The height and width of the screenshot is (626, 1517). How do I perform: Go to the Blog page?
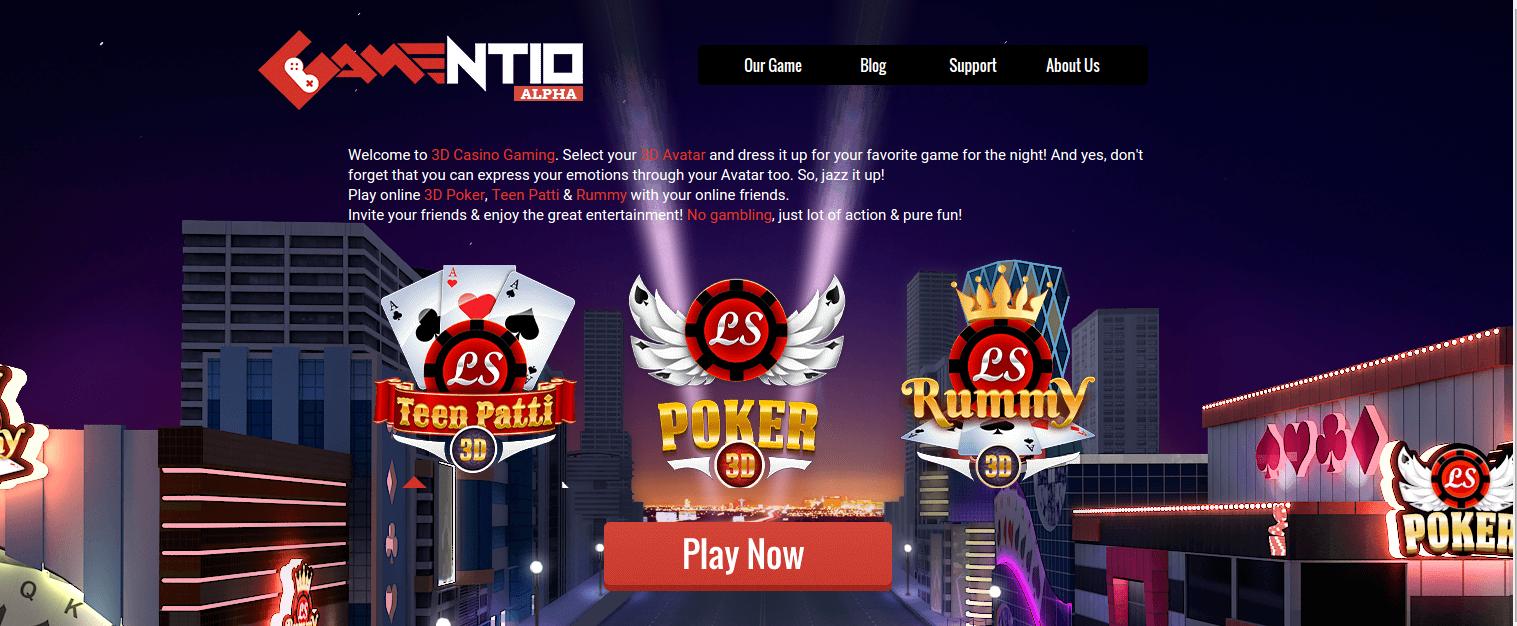coord(873,65)
